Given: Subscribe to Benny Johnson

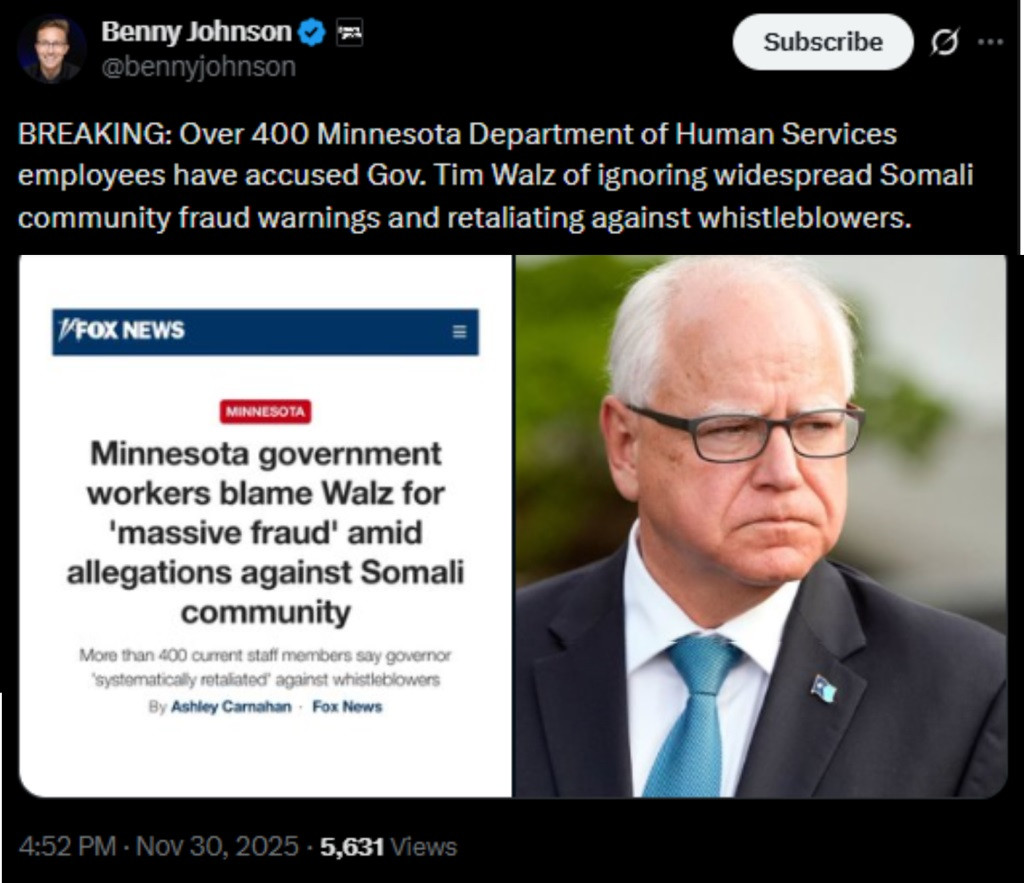Looking at the screenshot, I should pos(823,42).
